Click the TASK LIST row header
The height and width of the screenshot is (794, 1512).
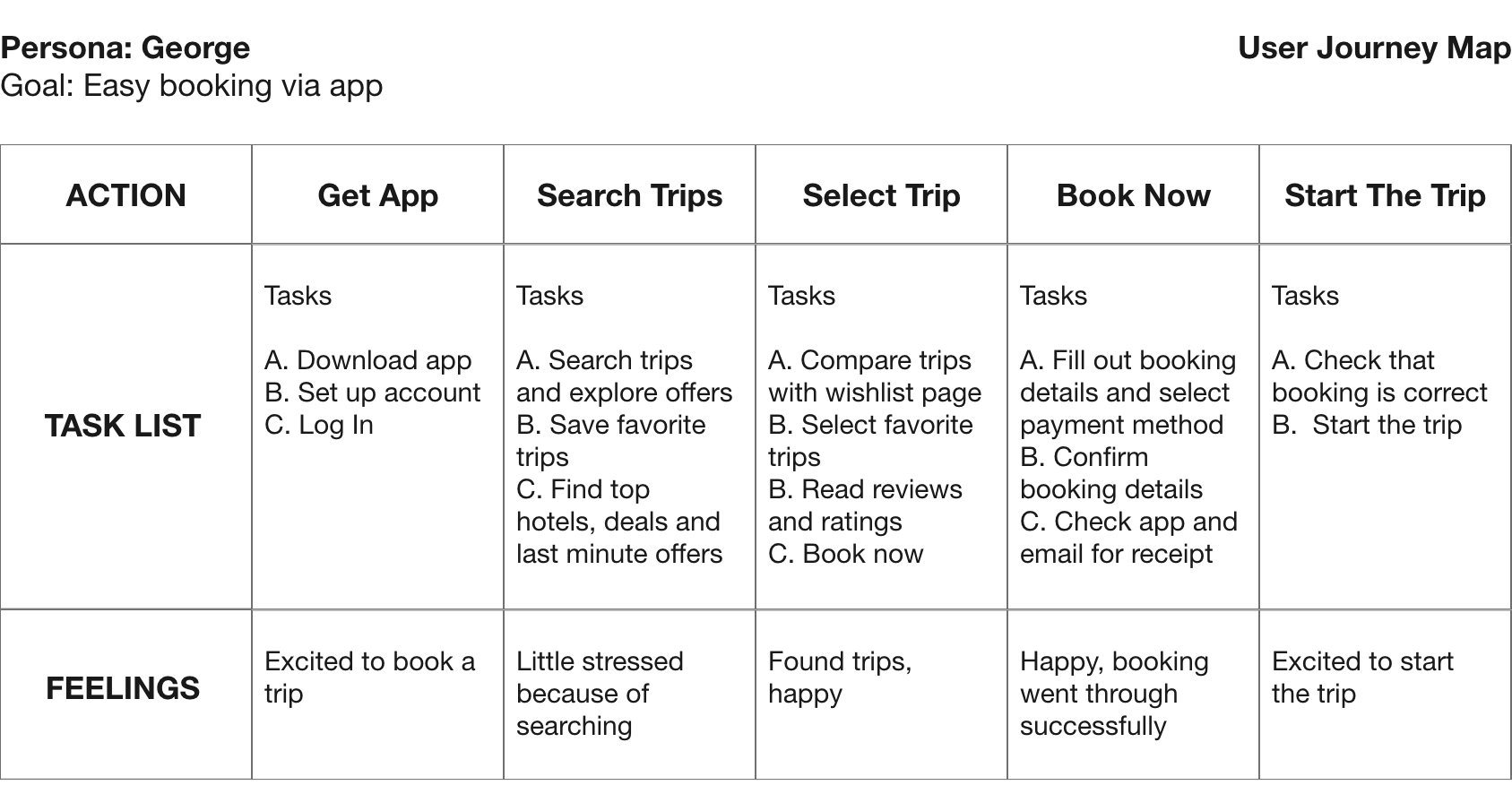[123, 426]
